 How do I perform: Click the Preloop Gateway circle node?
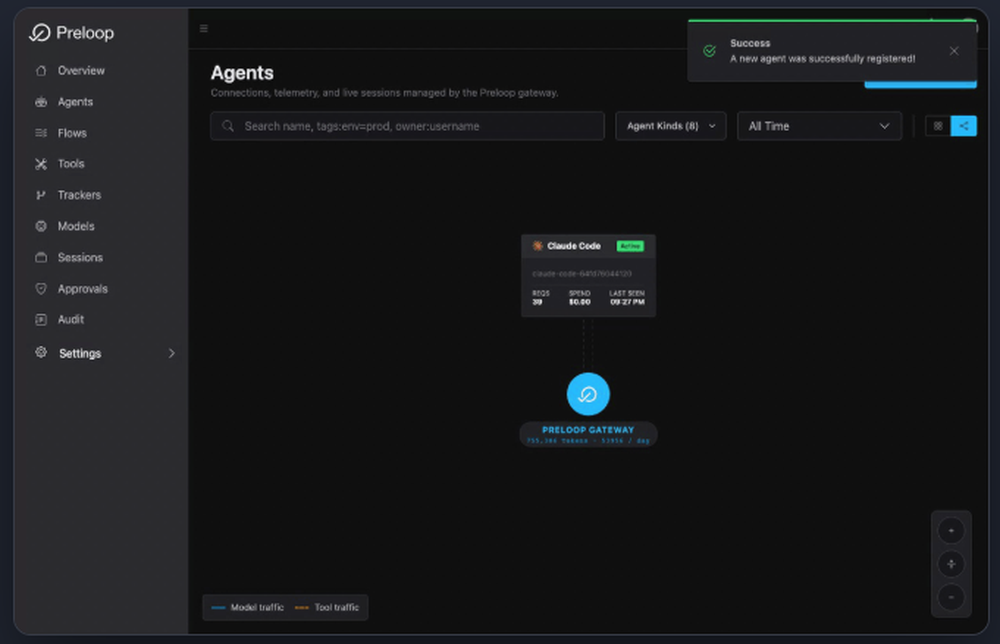click(588, 394)
